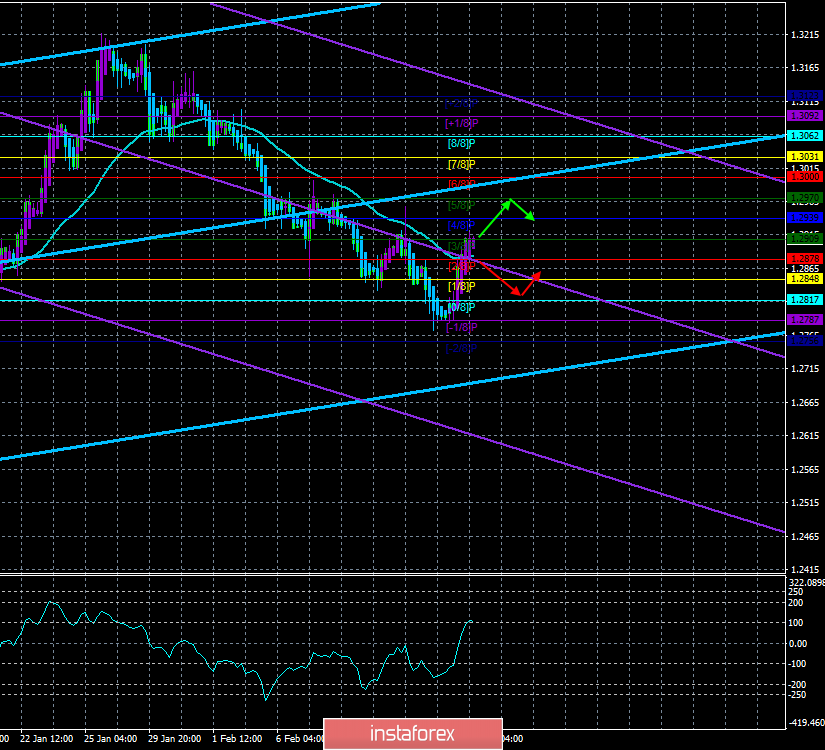Click the 25 Jan 04:00 time label
825x750 pixels.
pyautogui.click(x=110, y=738)
